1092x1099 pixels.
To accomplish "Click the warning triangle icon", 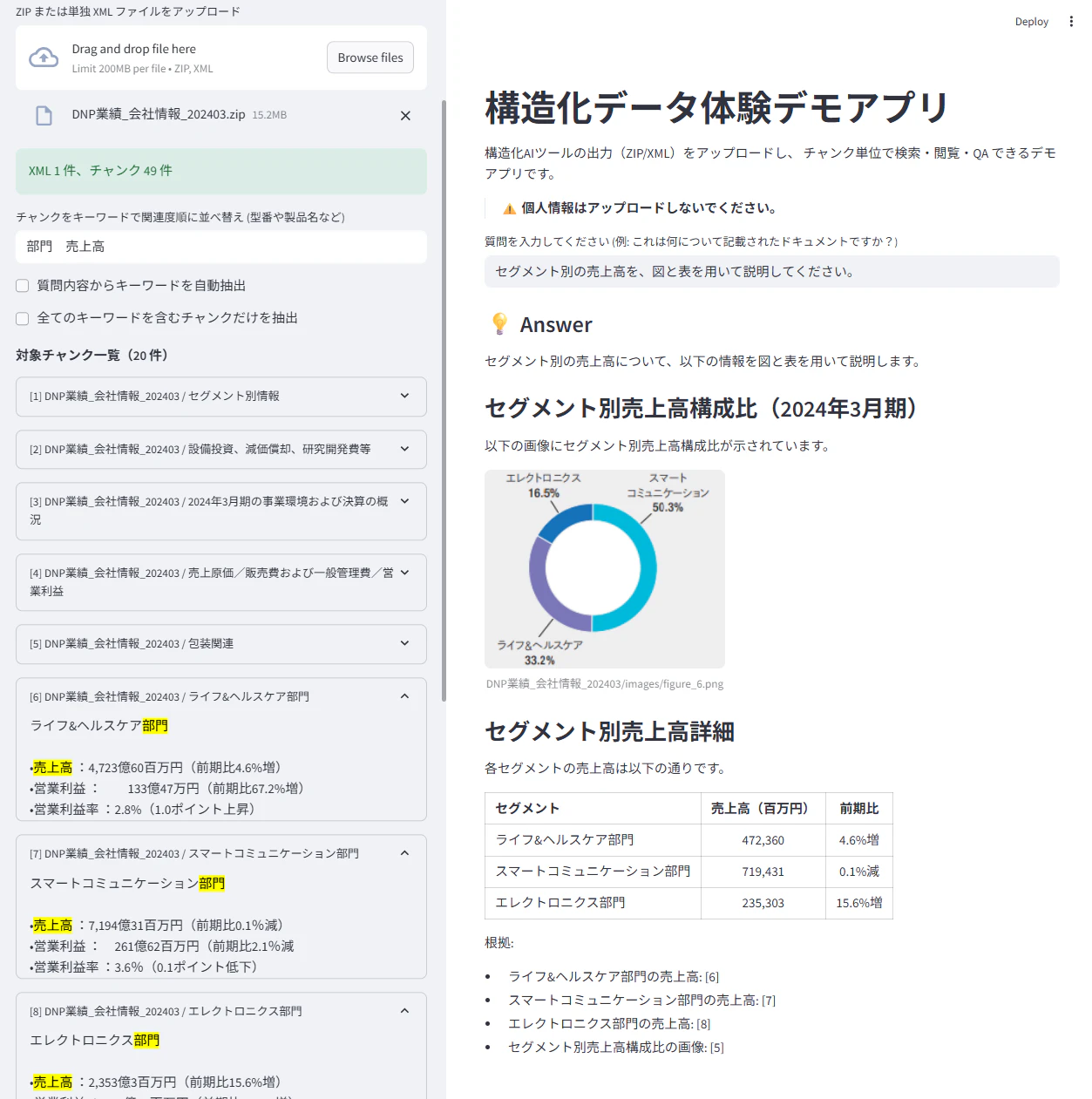I will click(510, 208).
